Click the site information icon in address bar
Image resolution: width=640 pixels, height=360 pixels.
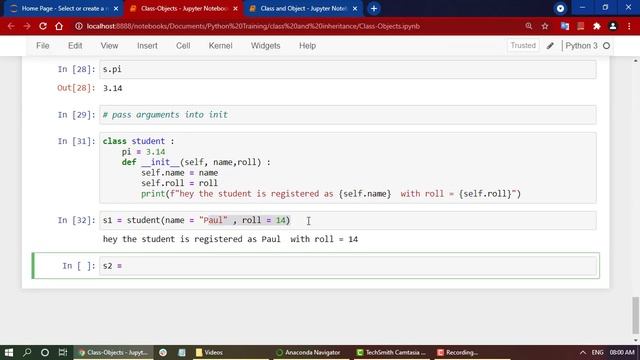(79, 26)
